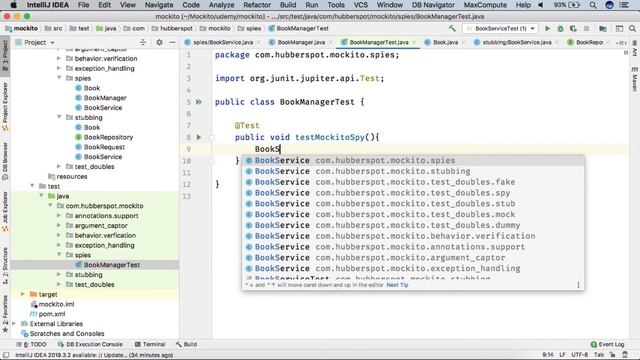Click the Next Tip link in completion popup
Image resolution: width=640 pixels, height=360 pixels.
coord(397,285)
